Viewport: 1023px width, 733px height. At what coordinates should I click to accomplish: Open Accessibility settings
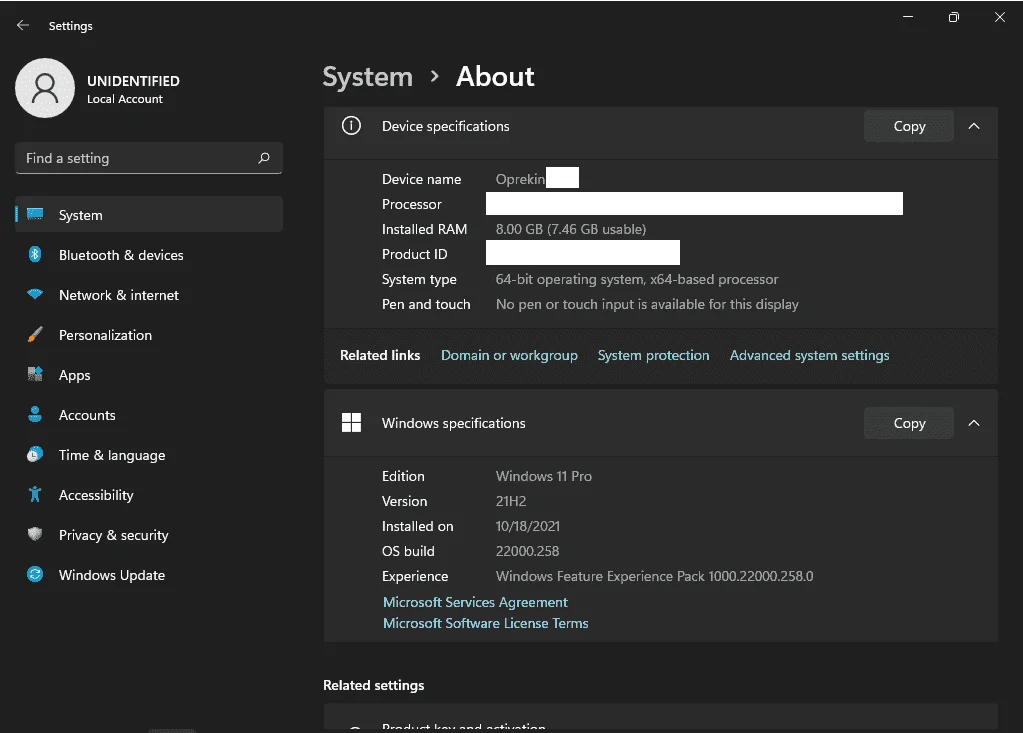click(x=149, y=495)
